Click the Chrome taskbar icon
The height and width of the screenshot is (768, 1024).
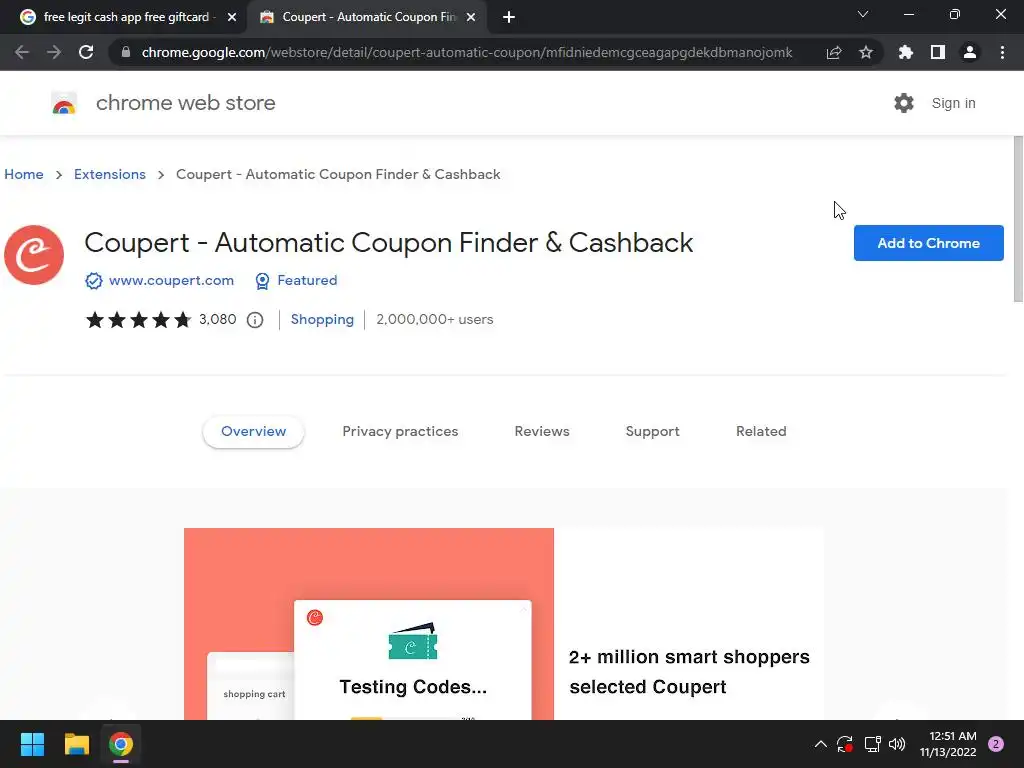(x=121, y=744)
